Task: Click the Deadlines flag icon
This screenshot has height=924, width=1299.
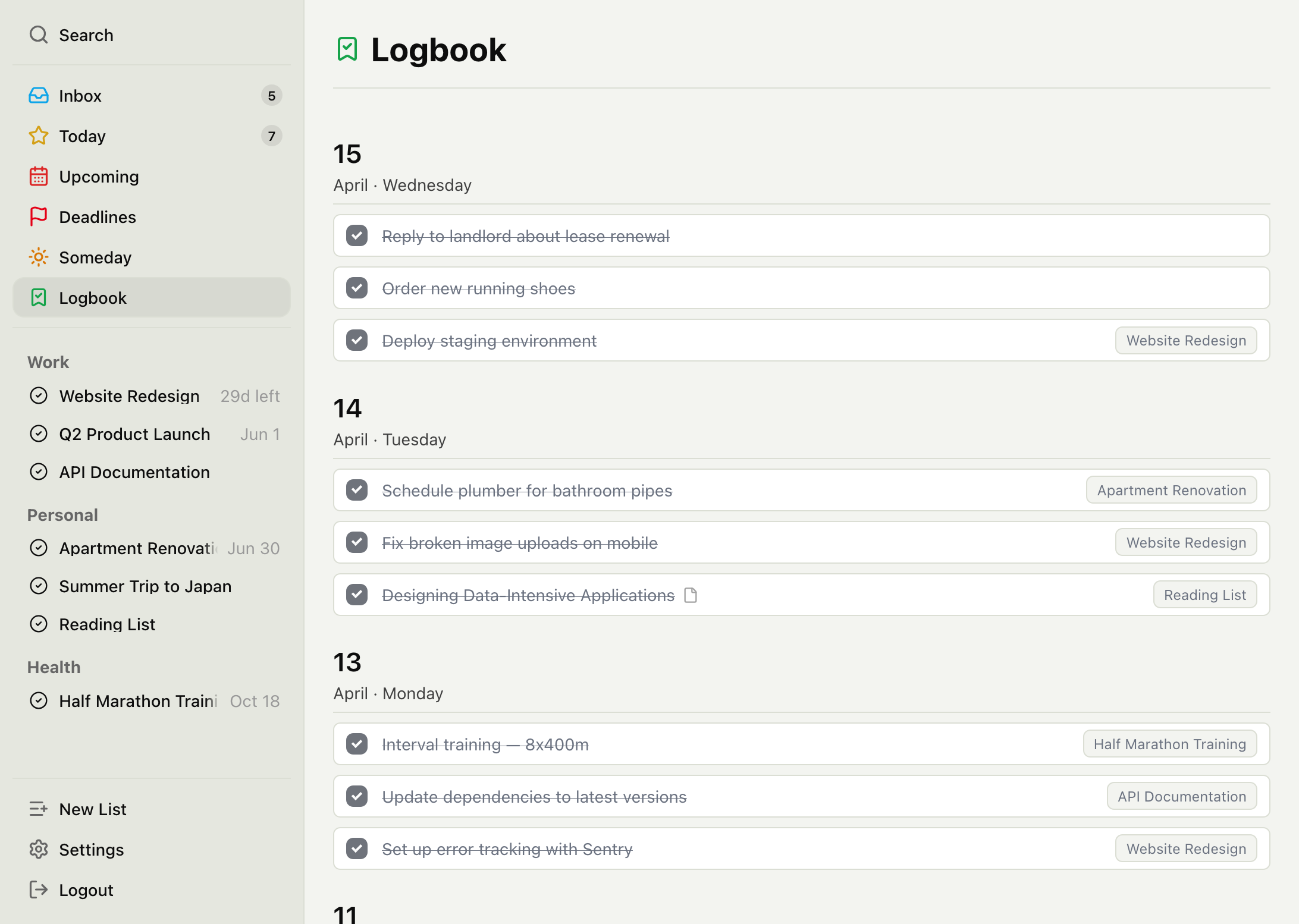Action: coord(39,217)
